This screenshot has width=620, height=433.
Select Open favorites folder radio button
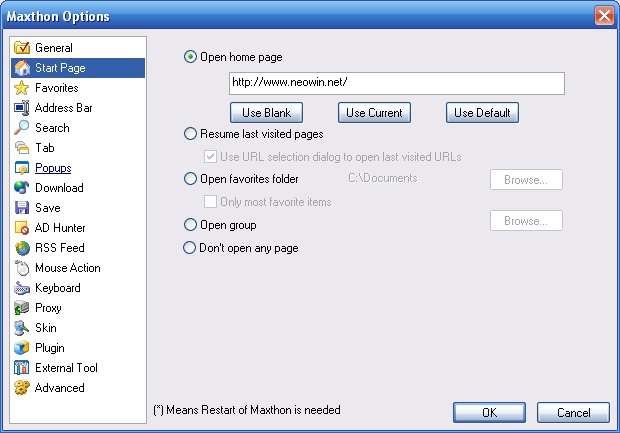pyautogui.click(x=190, y=179)
